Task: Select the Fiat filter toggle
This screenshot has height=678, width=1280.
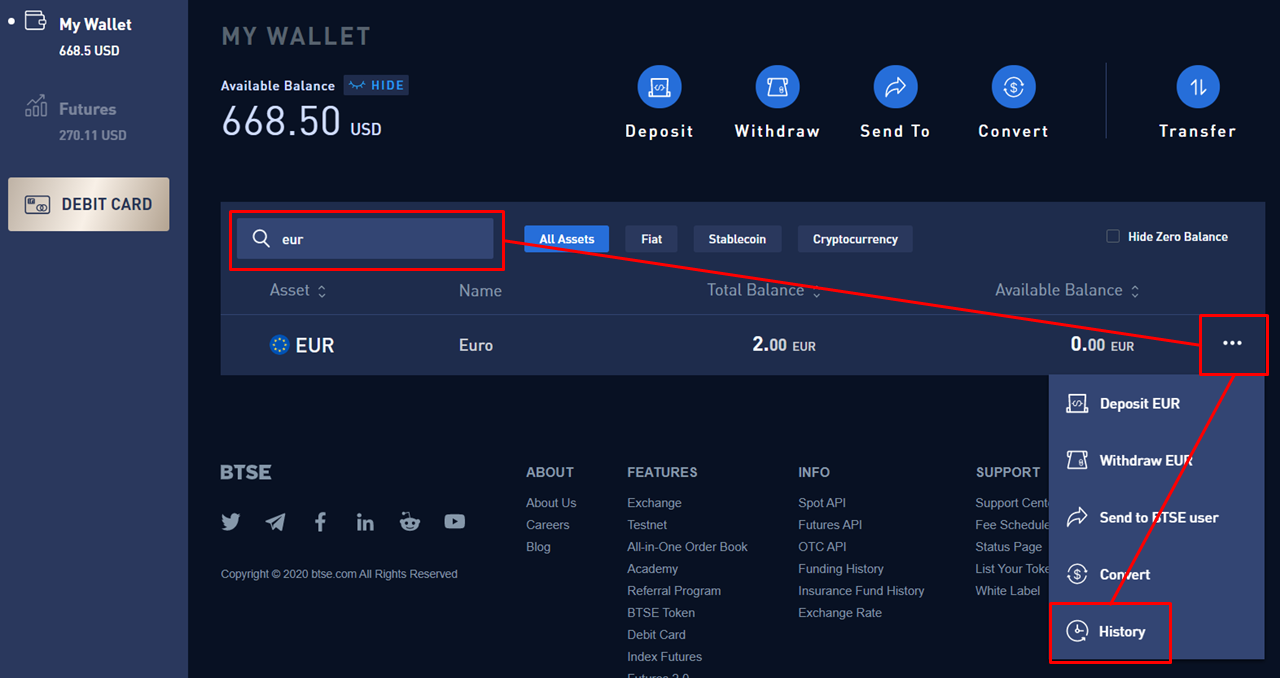Action: (651, 238)
